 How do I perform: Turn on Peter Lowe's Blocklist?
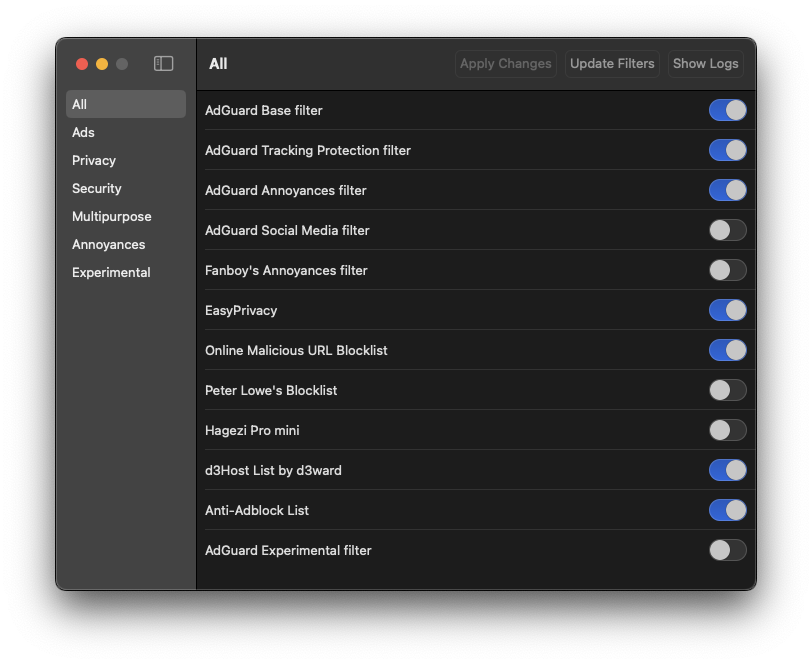[x=728, y=390]
